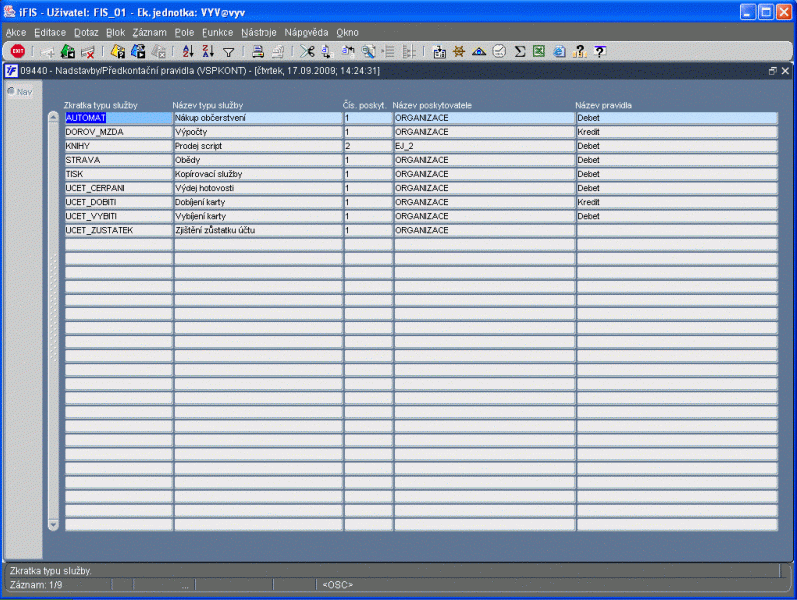Select the STRAVA cell

[118, 160]
